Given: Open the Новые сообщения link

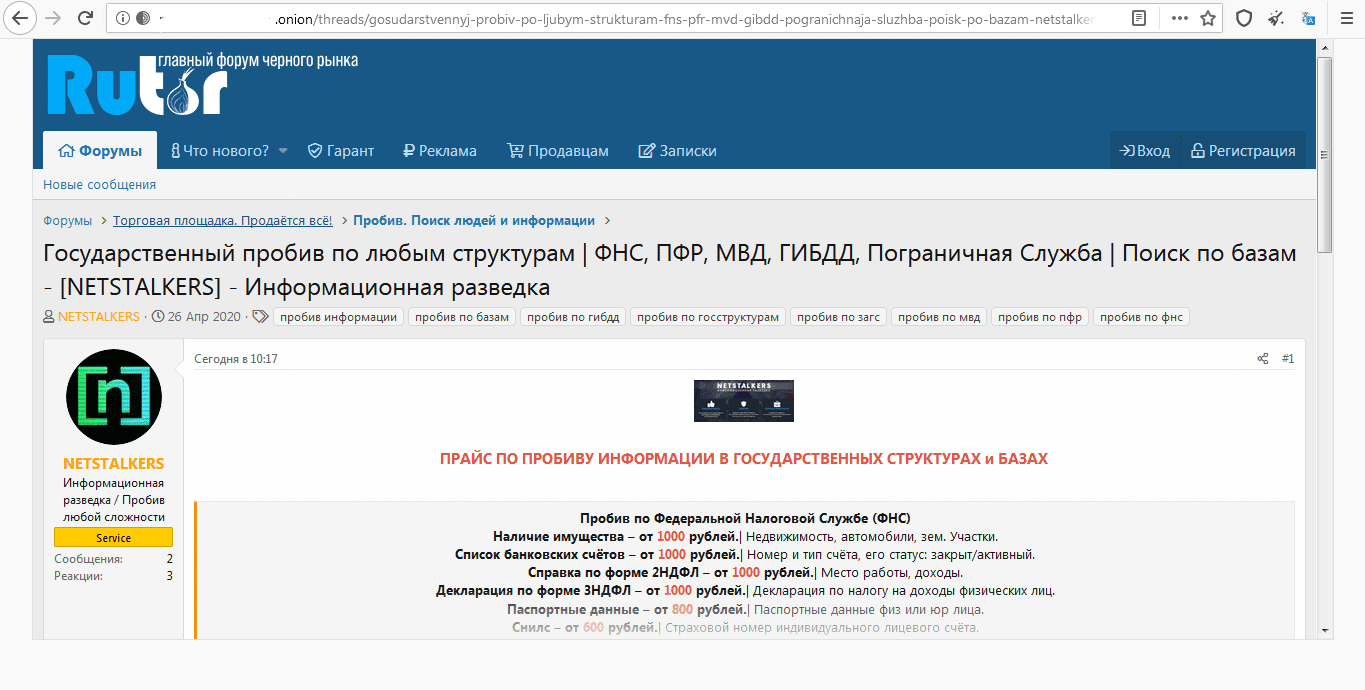Looking at the screenshot, I should [99, 185].
